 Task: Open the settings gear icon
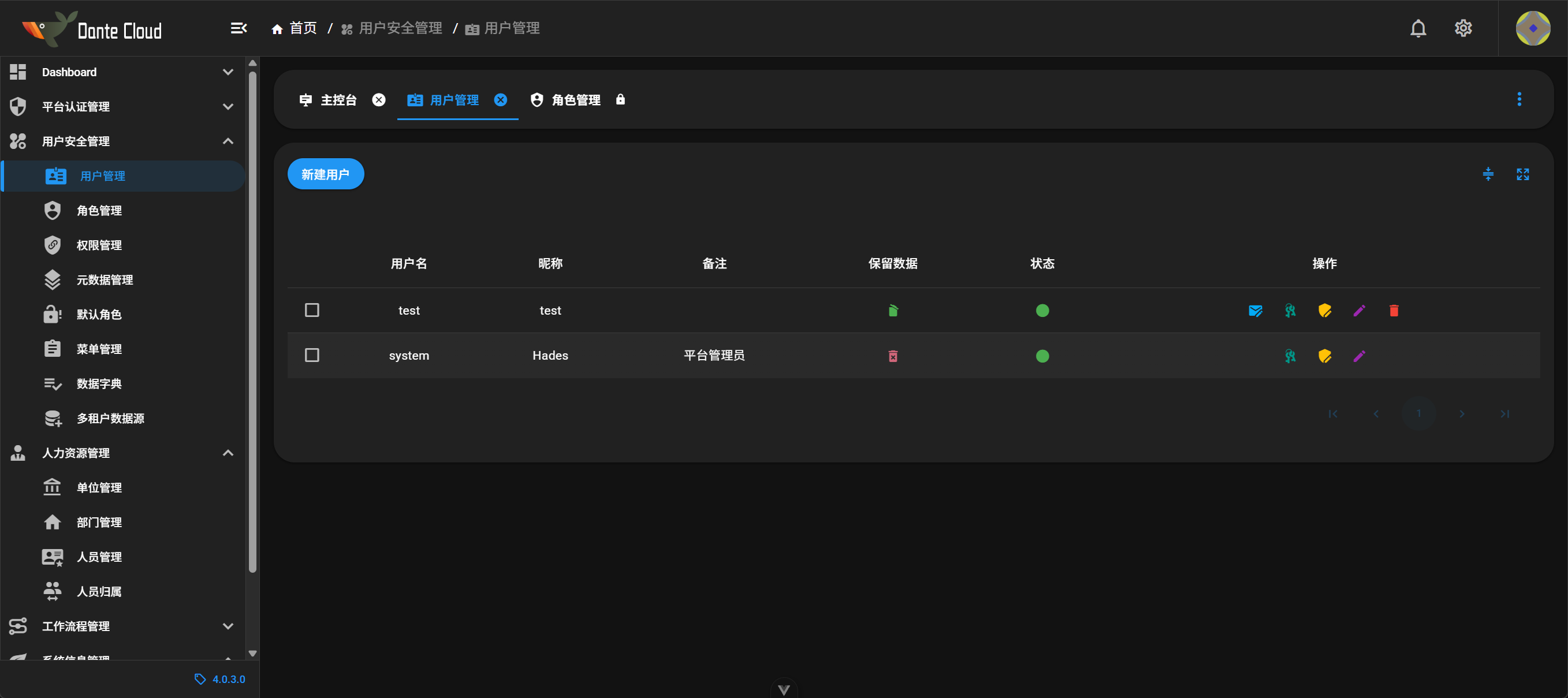point(1463,29)
